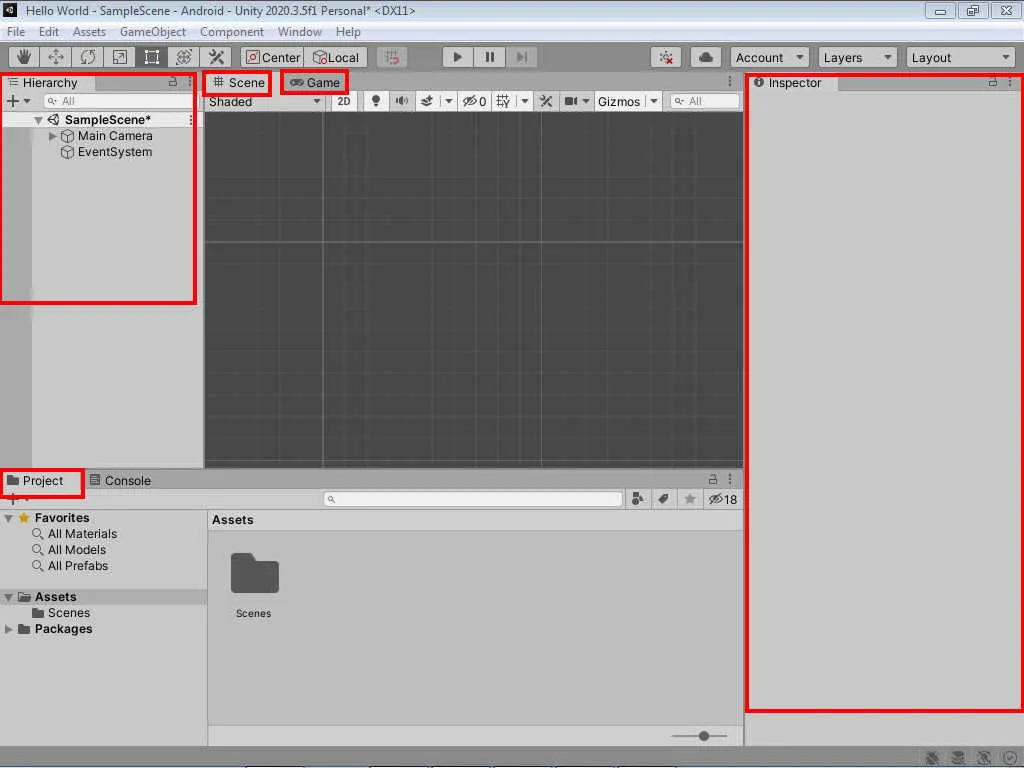
Task: Toggle grid snapping in main toolbar
Action: click(x=392, y=57)
